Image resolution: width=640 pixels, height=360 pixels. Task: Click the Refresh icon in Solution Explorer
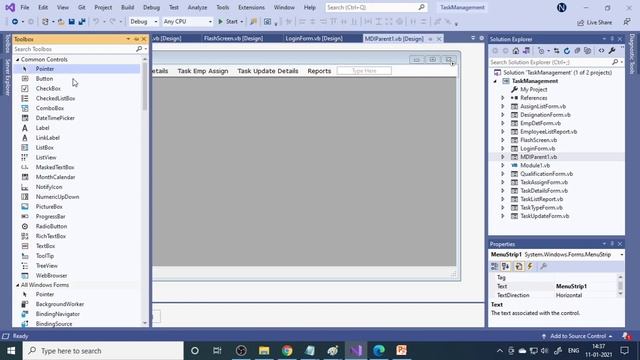[x=567, y=51]
